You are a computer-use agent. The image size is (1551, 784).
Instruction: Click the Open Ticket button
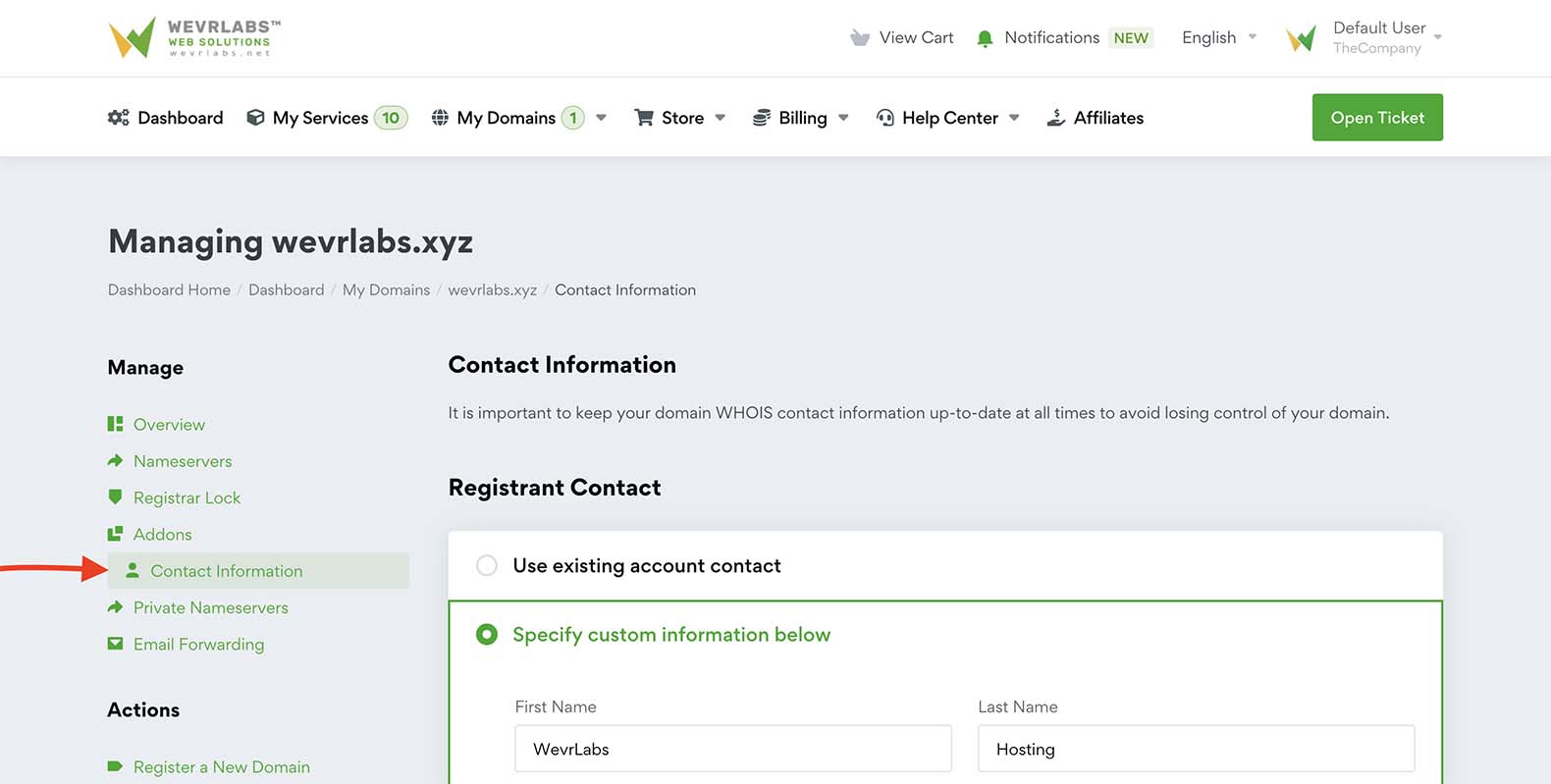(x=1377, y=118)
